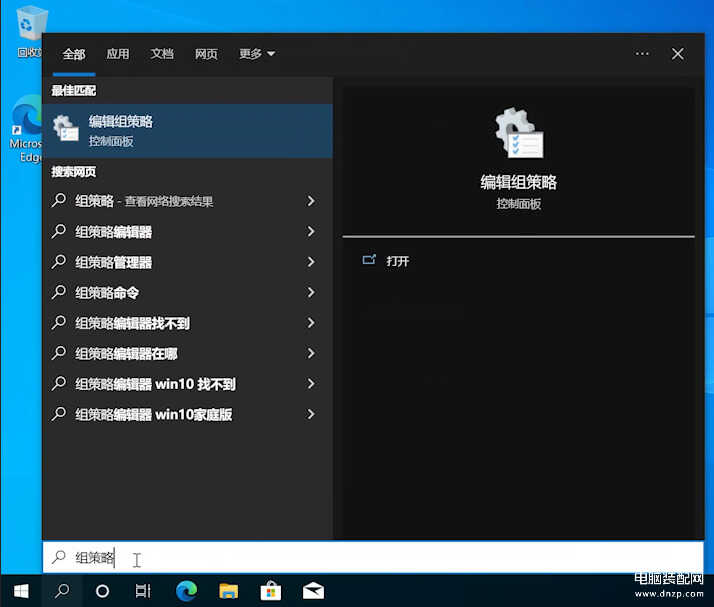Launch Microsoft Edge from the taskbar

186,591
